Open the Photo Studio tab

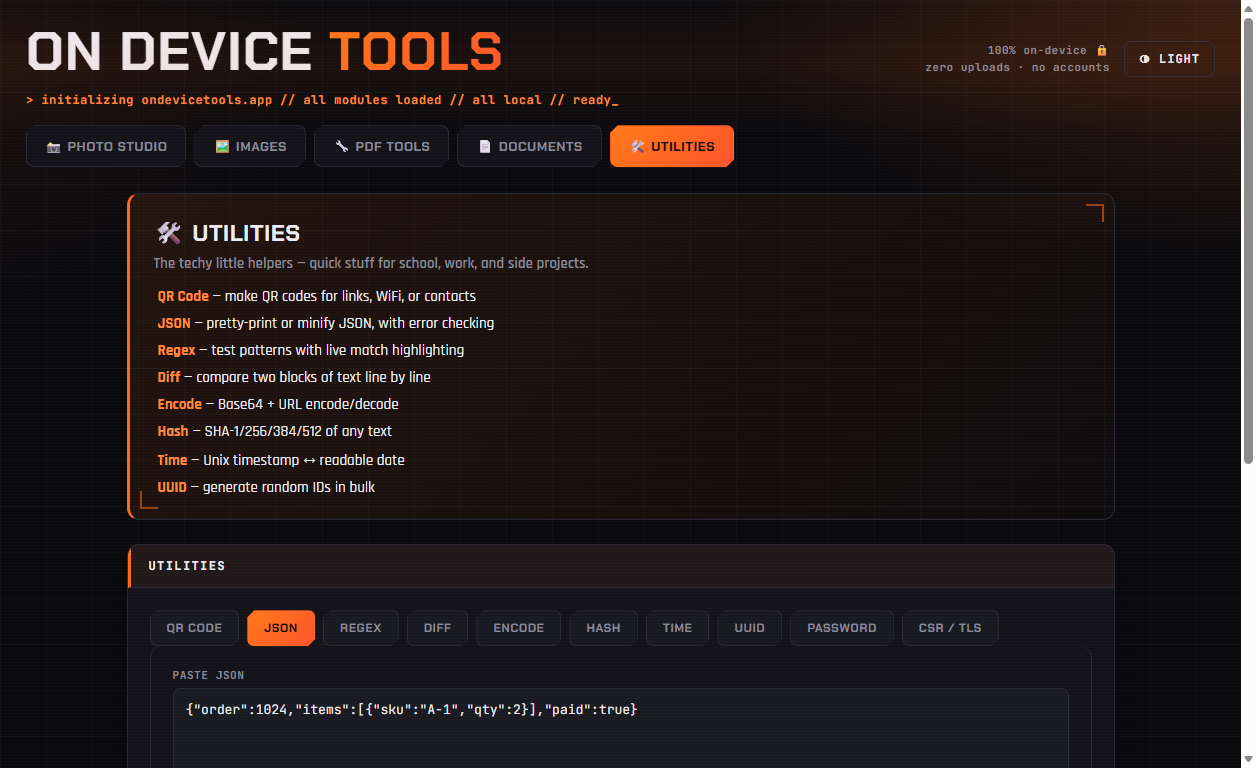pos(106,146)
